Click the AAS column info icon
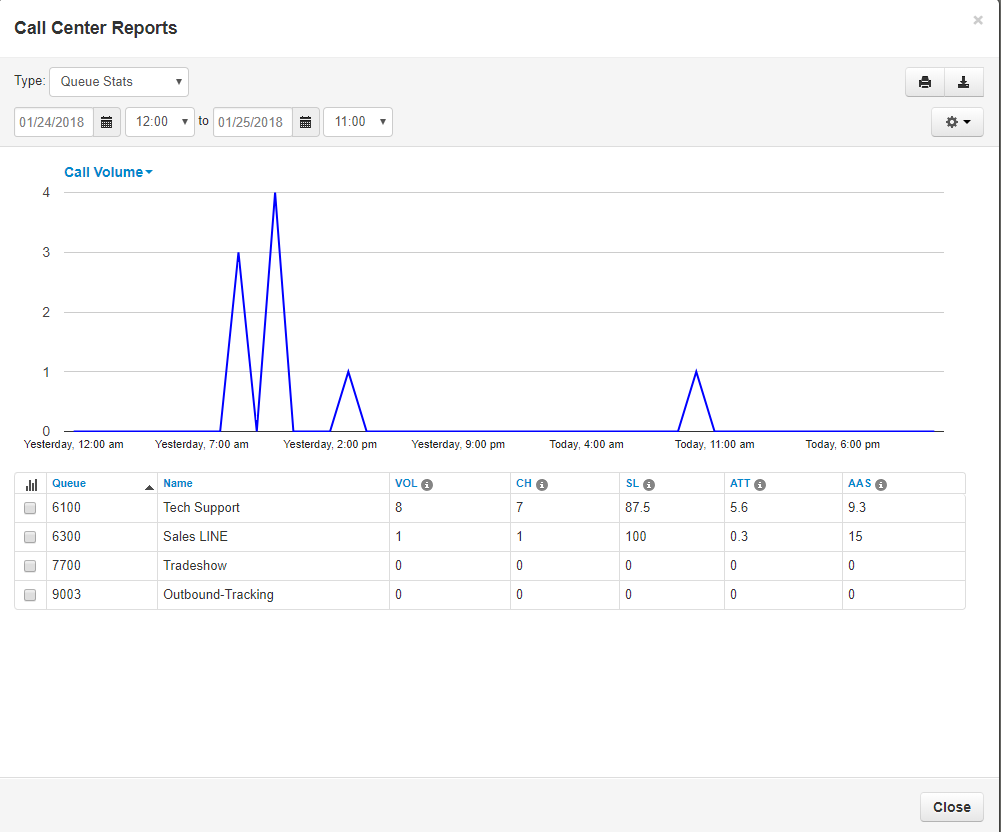The height and width of the screenshot is (832, 1001). click(881, 484)
